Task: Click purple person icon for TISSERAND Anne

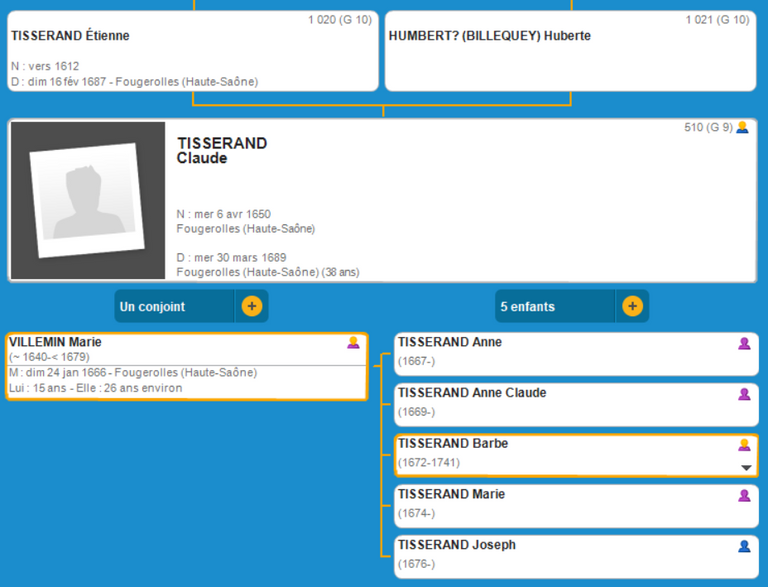Action: tap(744, 343)
